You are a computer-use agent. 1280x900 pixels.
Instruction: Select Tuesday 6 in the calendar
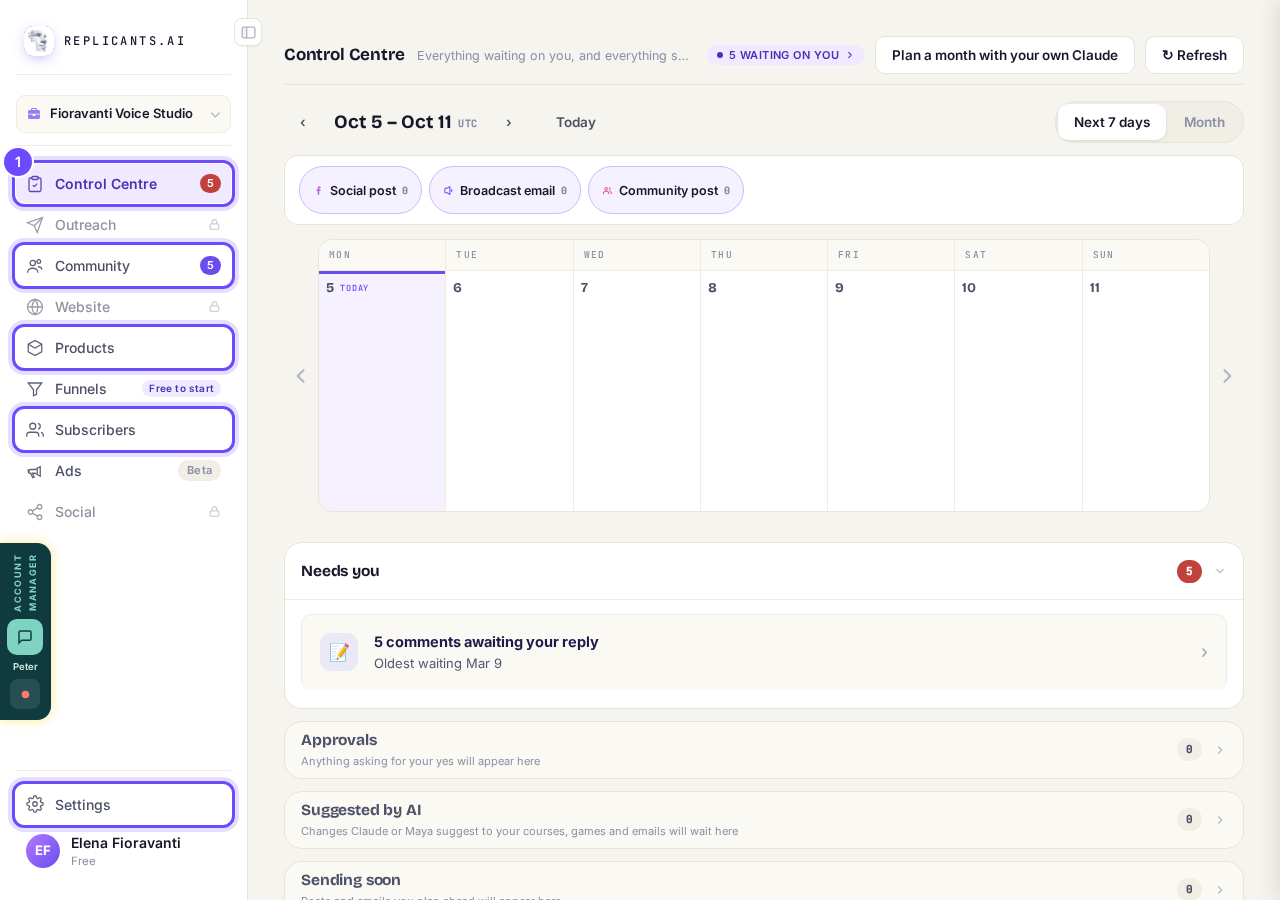click(x=509, y=391)
